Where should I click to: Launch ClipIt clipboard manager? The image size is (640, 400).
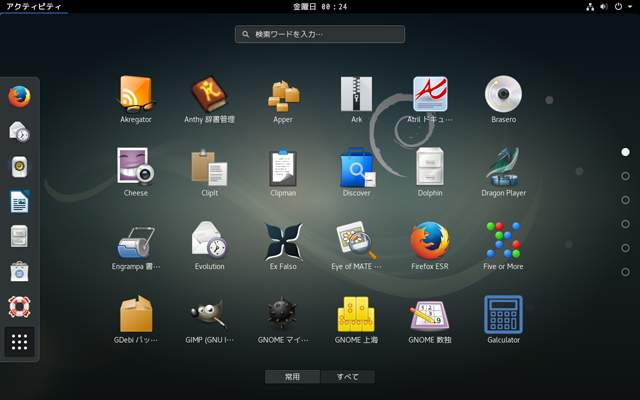point(209,172)
